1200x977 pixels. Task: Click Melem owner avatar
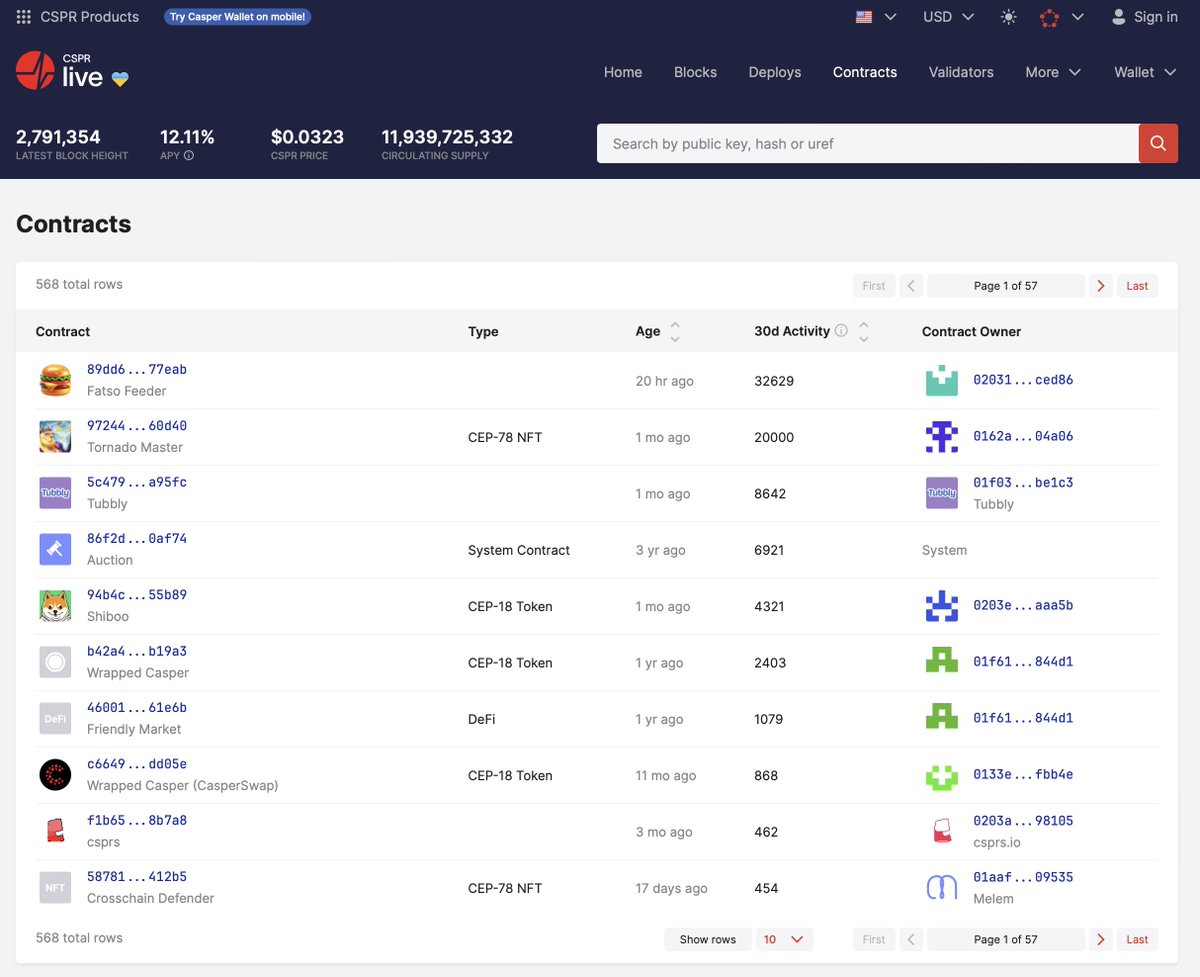coord(942,887)
